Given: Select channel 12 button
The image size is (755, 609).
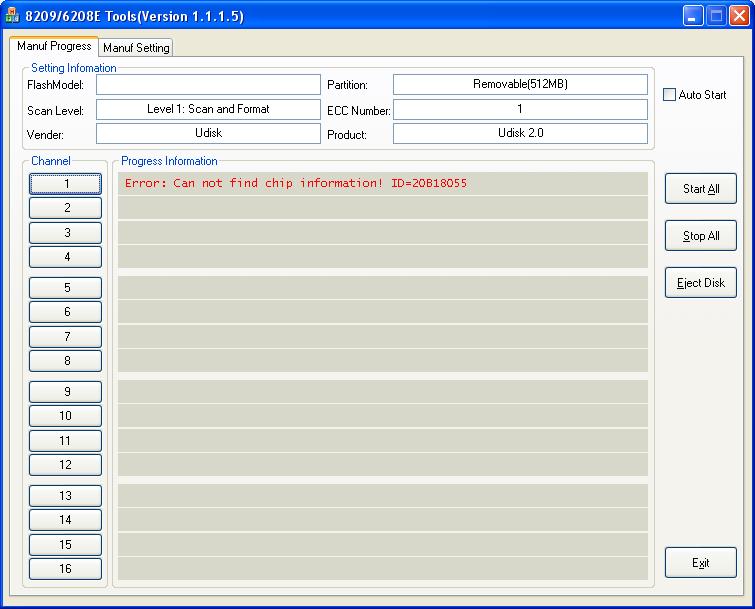Looking at the screenshot, I should 66,465.
